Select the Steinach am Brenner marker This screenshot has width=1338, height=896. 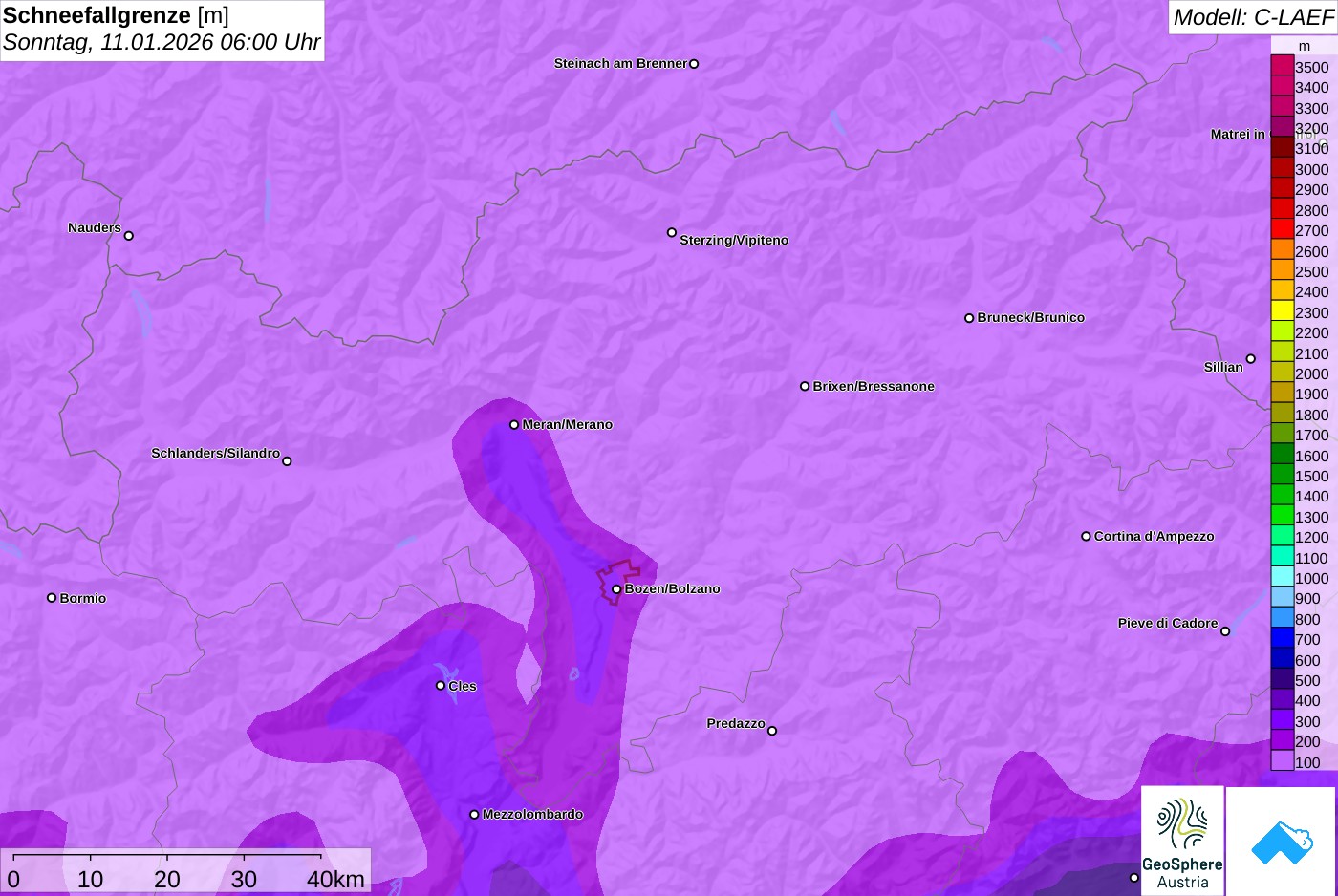(694, 64)
